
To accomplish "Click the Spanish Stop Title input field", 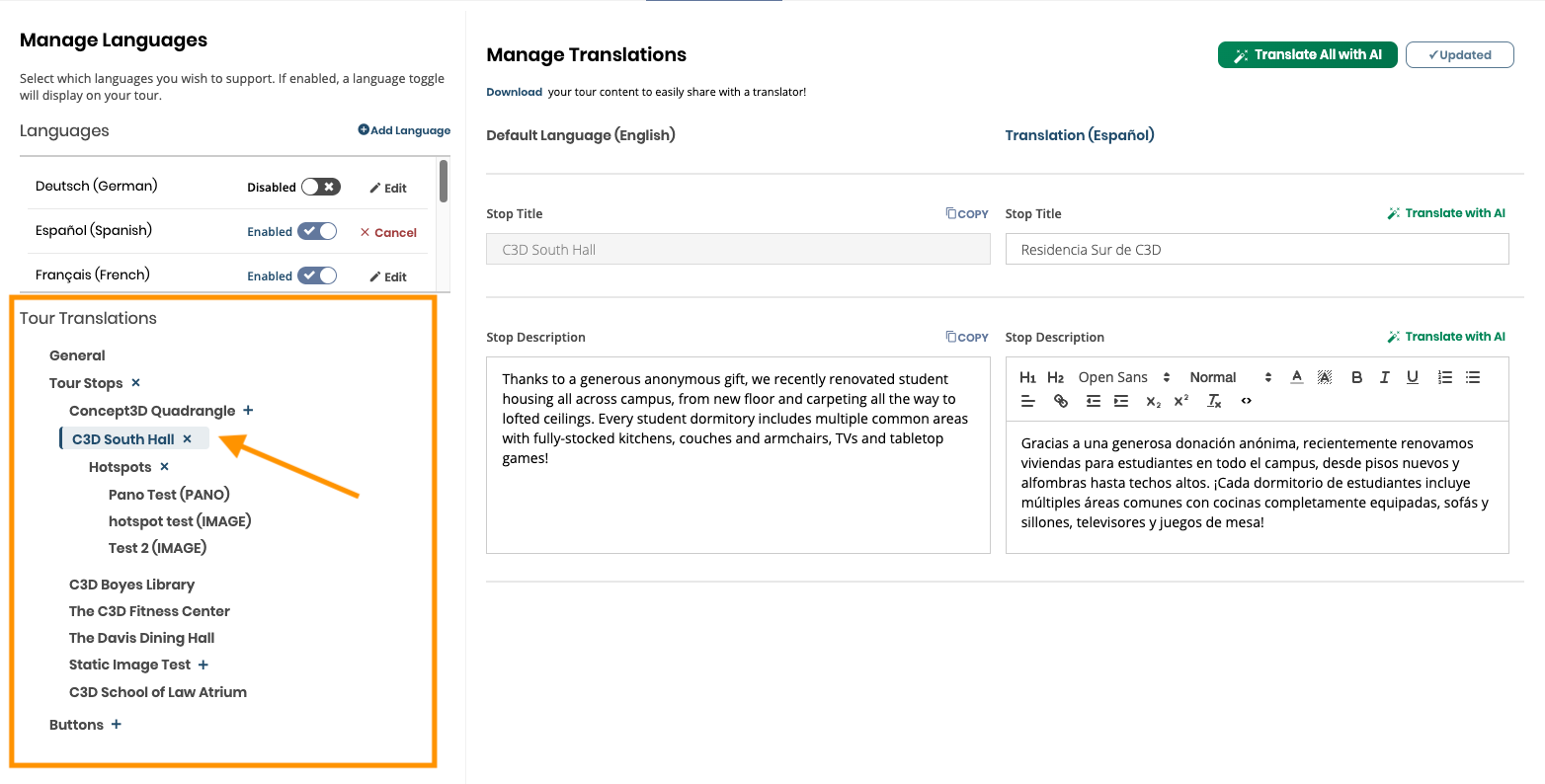I will point(1257,250).
